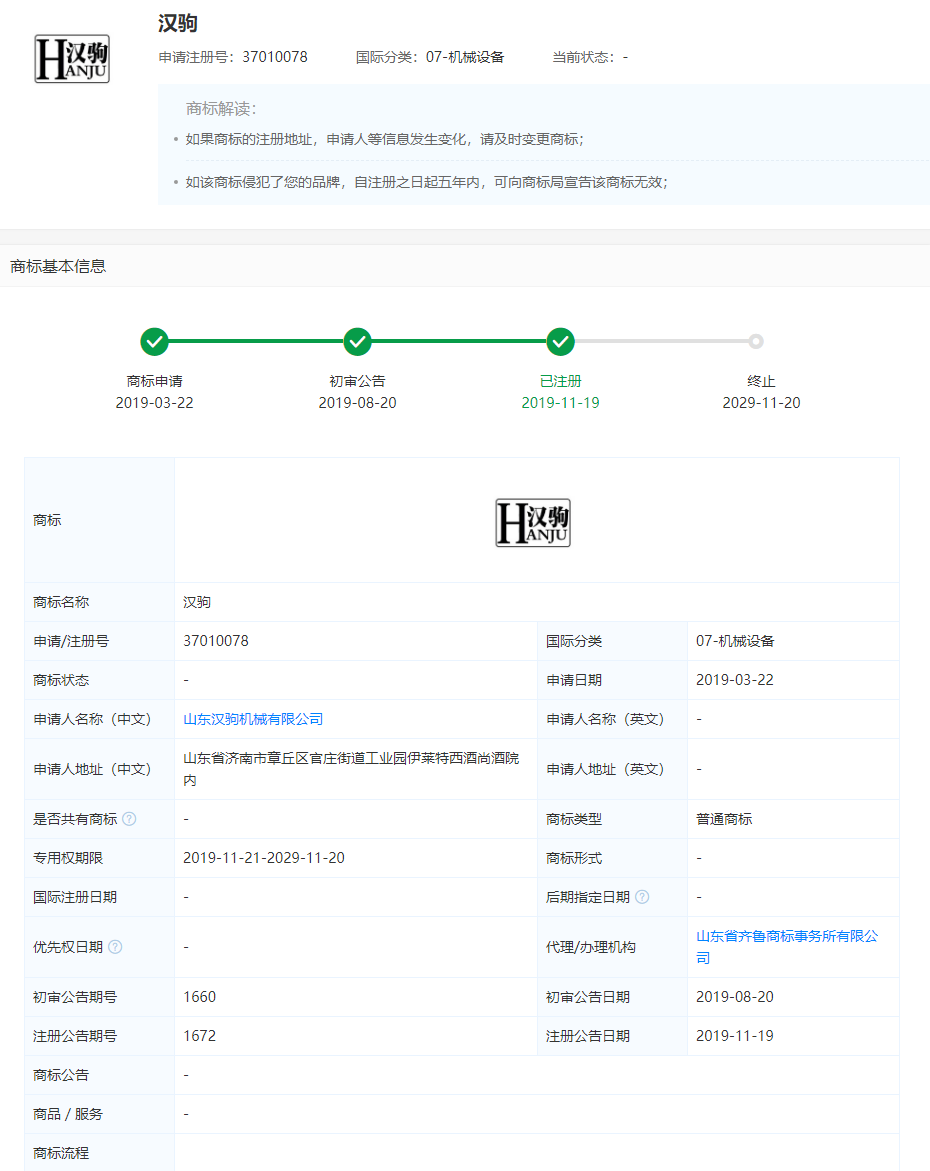The height and width of the screenshot is (1171, 930).
Task: Click the 商标解读 heading
Action: point(221,109)
